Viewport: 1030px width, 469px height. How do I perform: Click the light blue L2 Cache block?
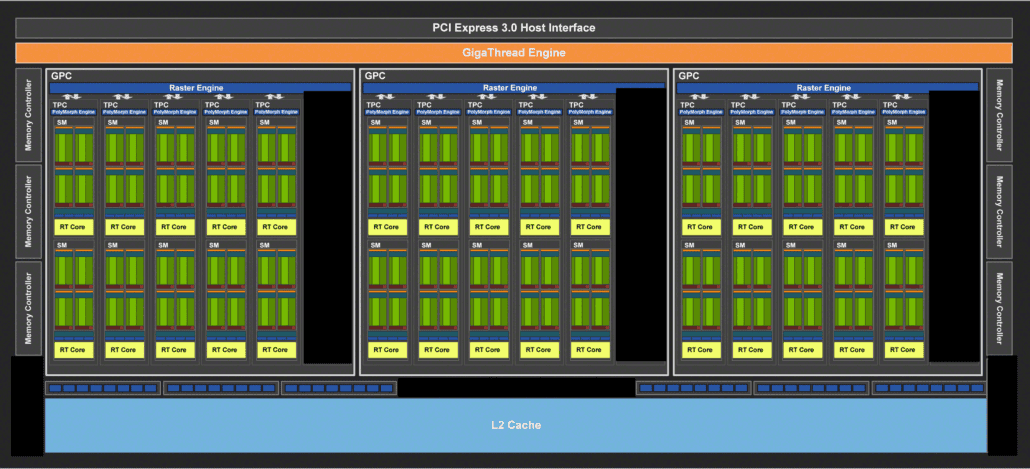tap(515, 425)
